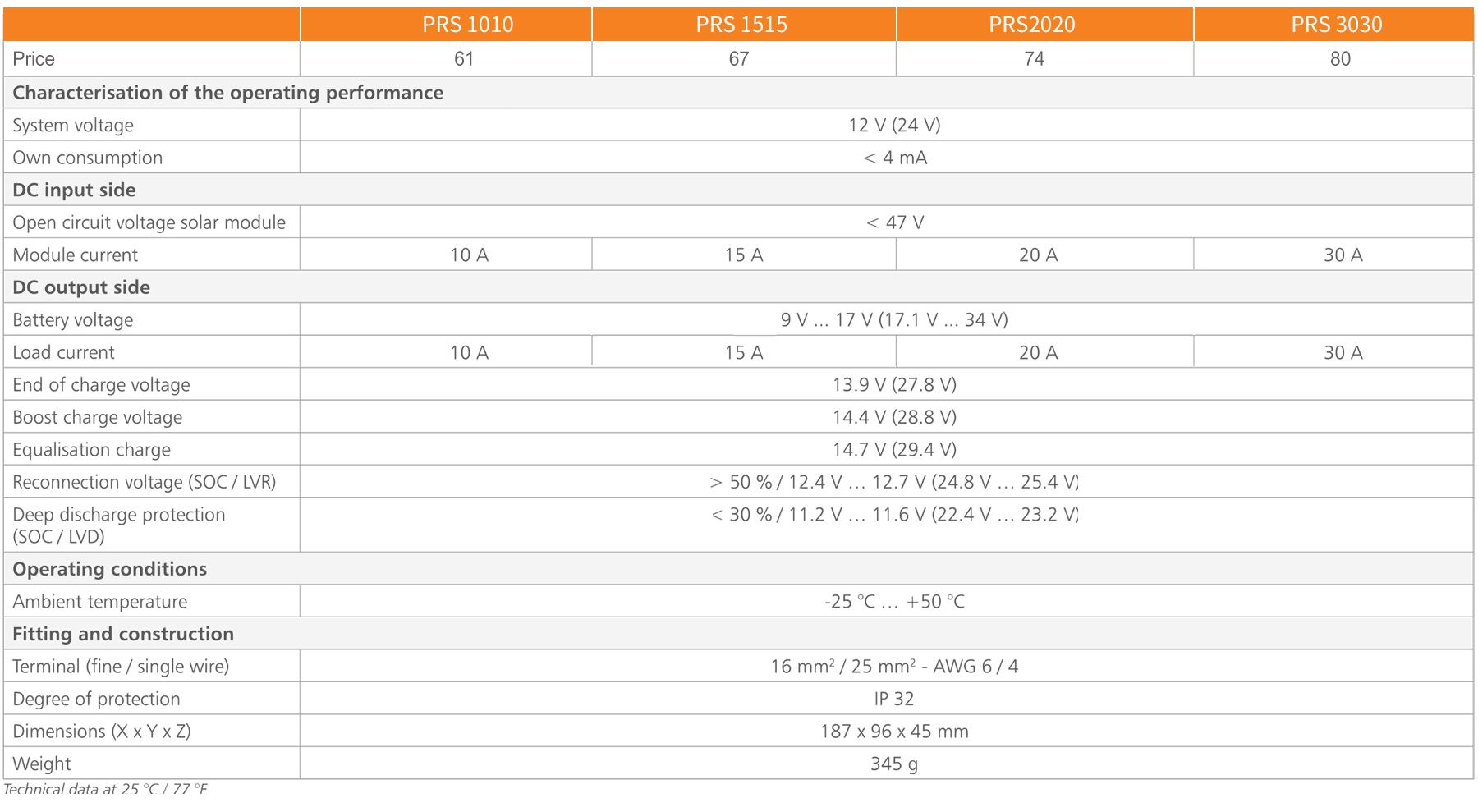Image resolution: width=1478 pixels, height=812 pixels.
Task: Click the Boost charge voltage value
Action: tap(894, 417)
